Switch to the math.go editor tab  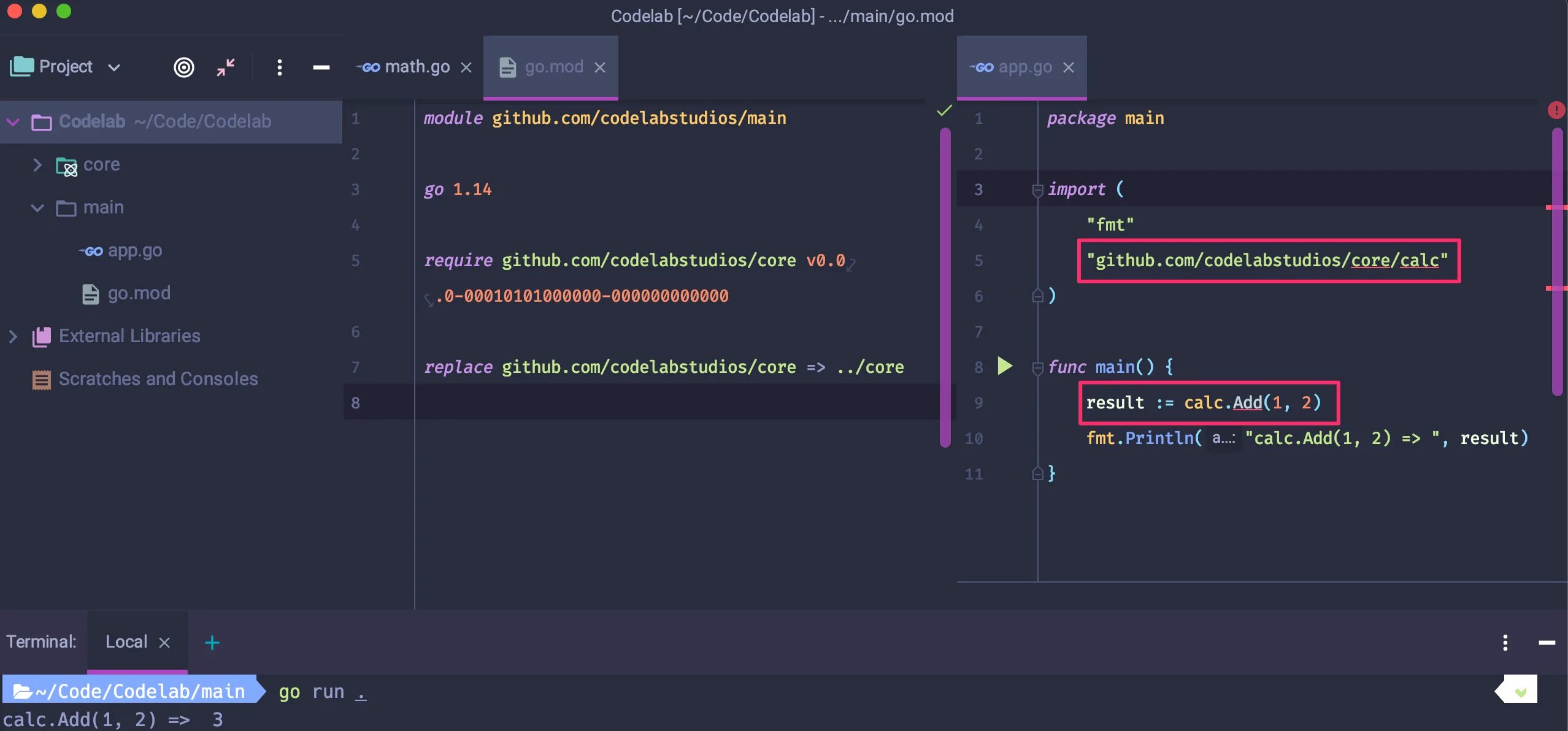point(417,67)
